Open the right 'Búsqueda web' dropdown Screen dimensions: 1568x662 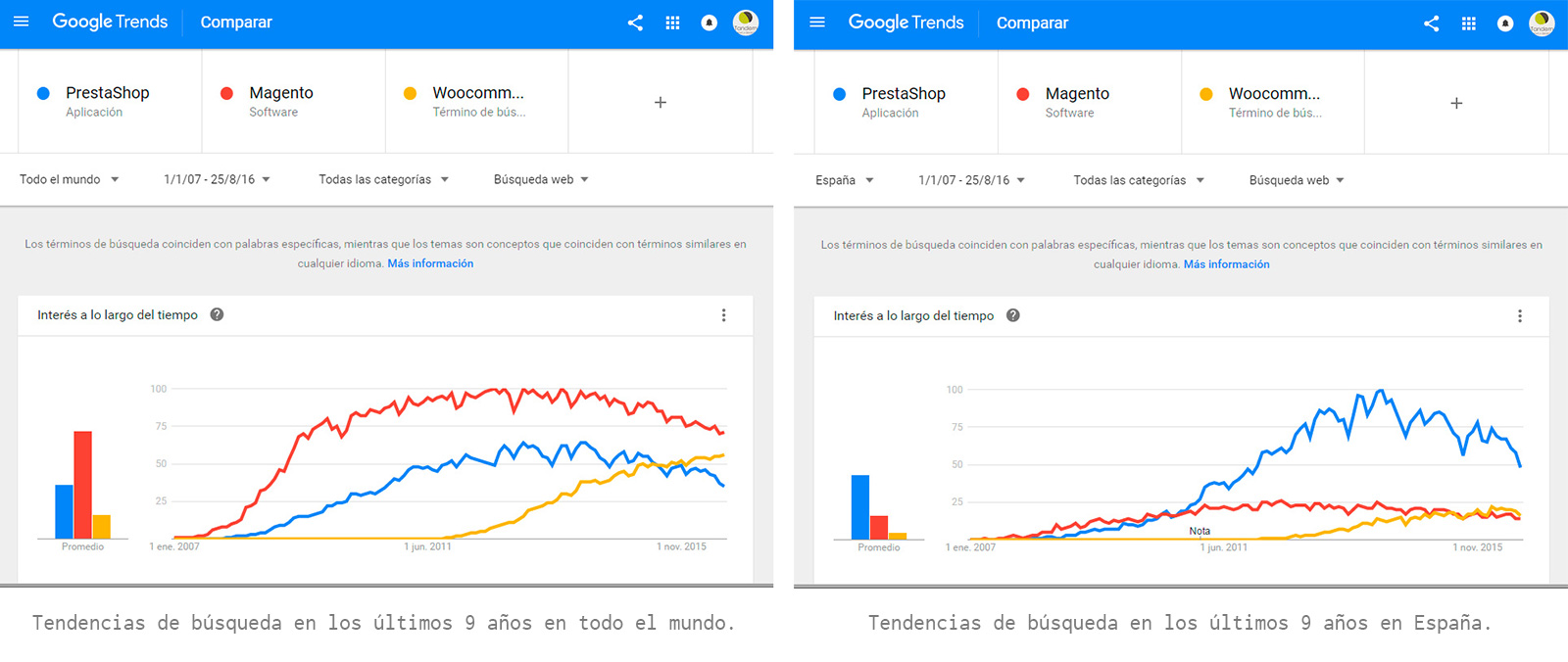point(1297,180)
